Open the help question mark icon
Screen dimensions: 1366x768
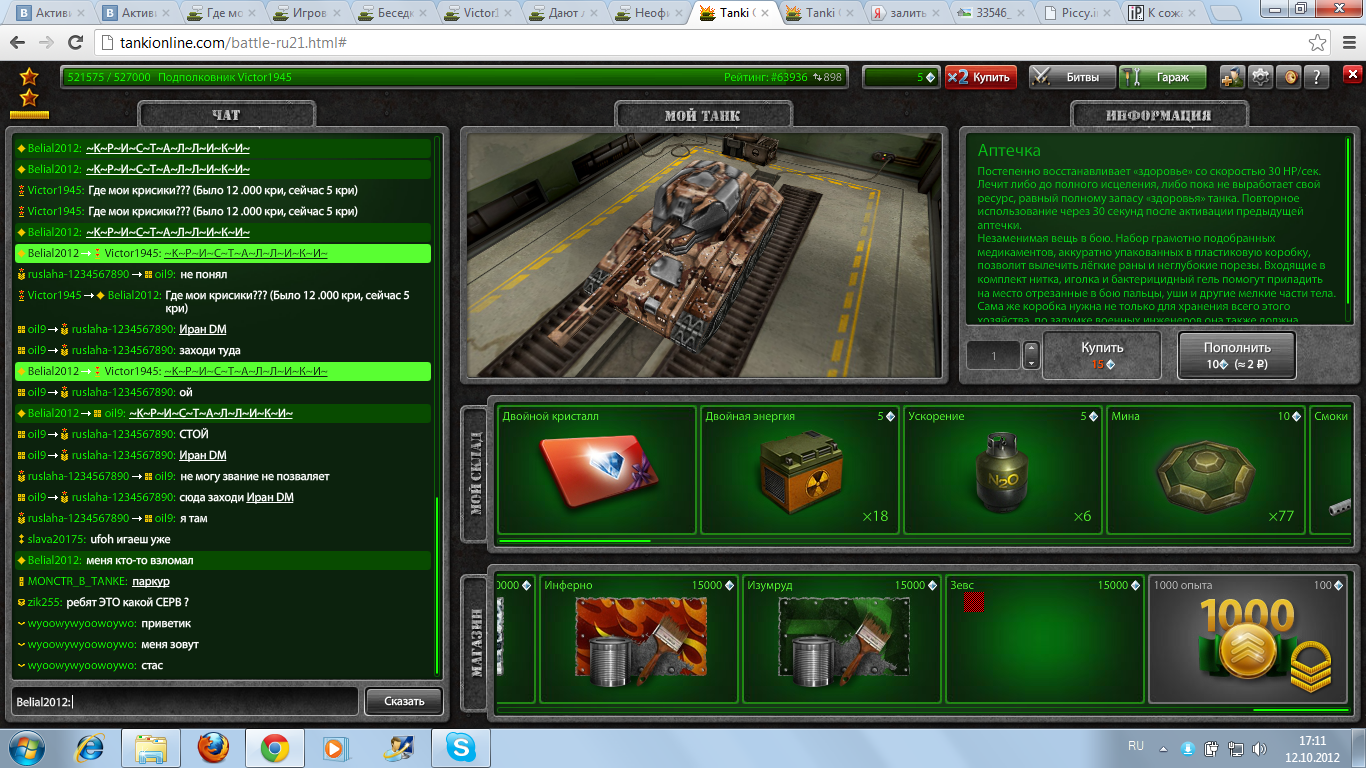pos(1318,77)
